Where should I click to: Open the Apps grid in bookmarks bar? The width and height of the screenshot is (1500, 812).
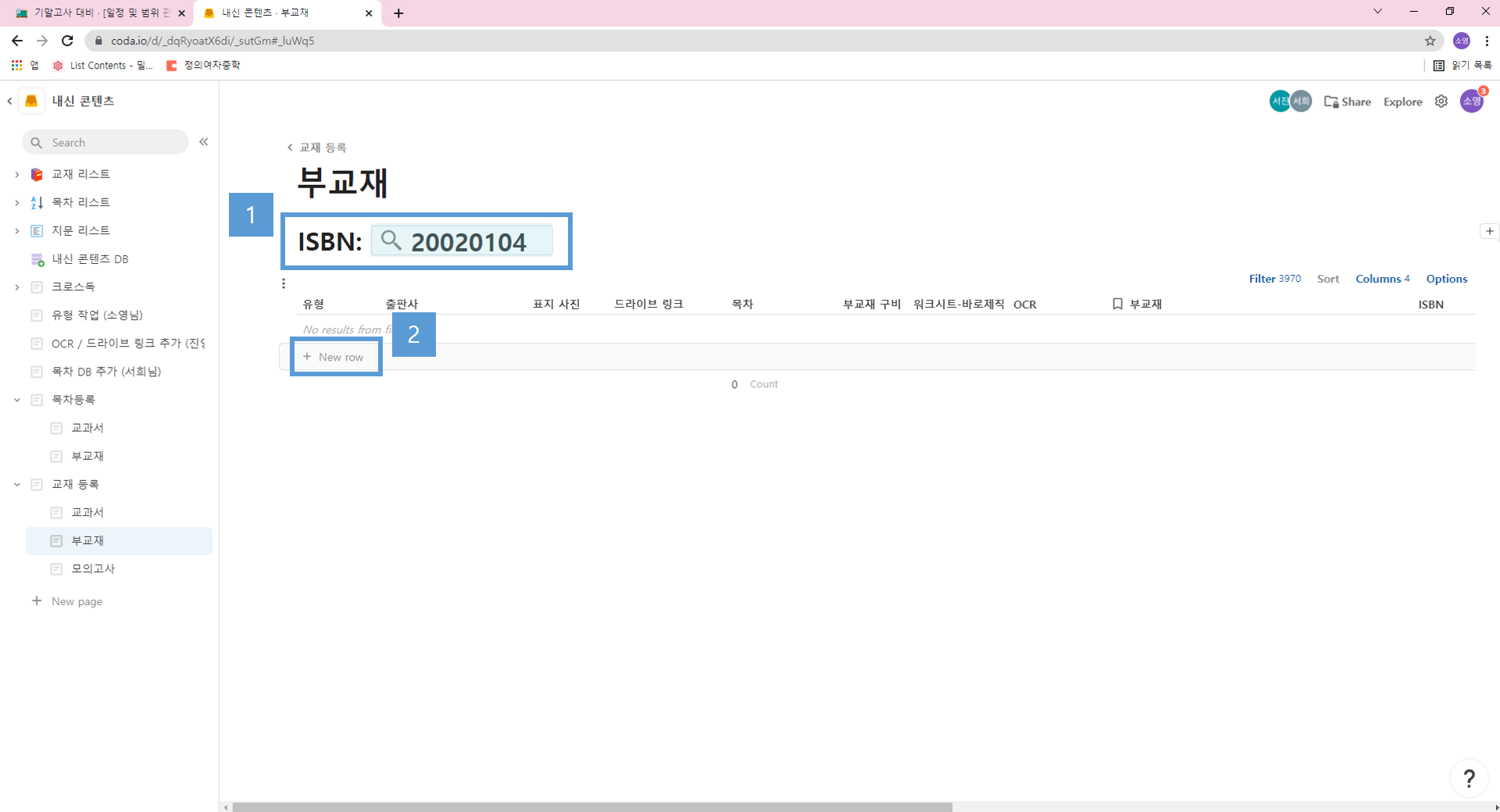[x=16, y=66]
